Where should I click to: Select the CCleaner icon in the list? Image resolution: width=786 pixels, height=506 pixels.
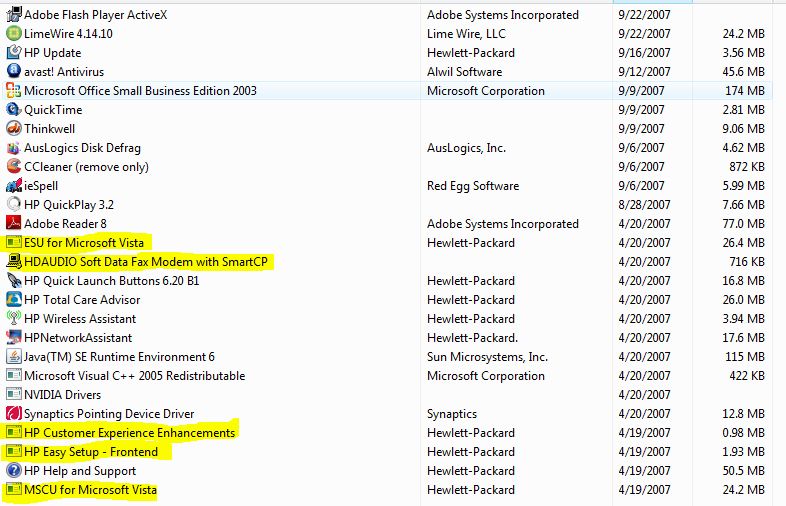pos(14,166)
